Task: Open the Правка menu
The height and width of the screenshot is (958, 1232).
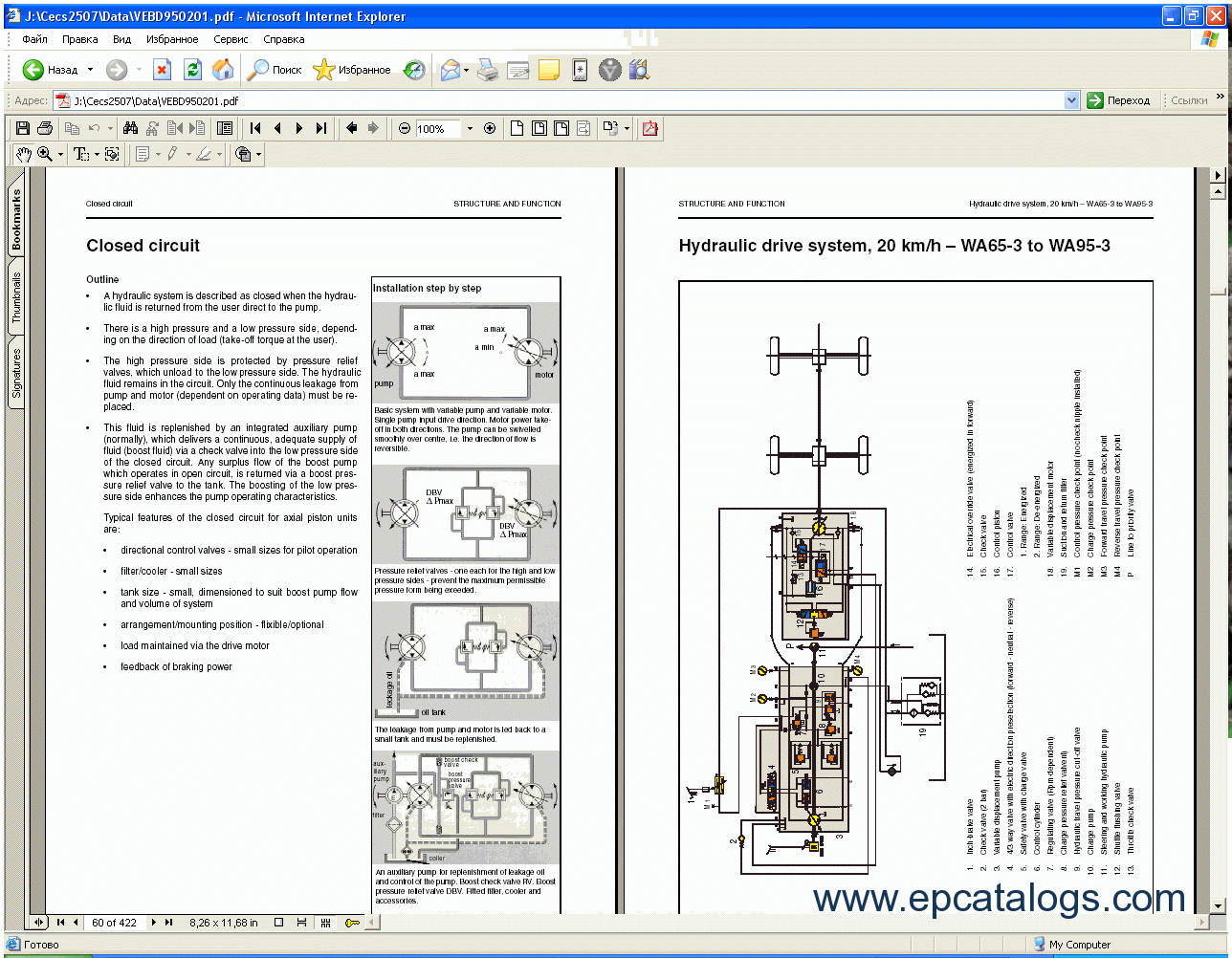Action: [x=79, y=39]
